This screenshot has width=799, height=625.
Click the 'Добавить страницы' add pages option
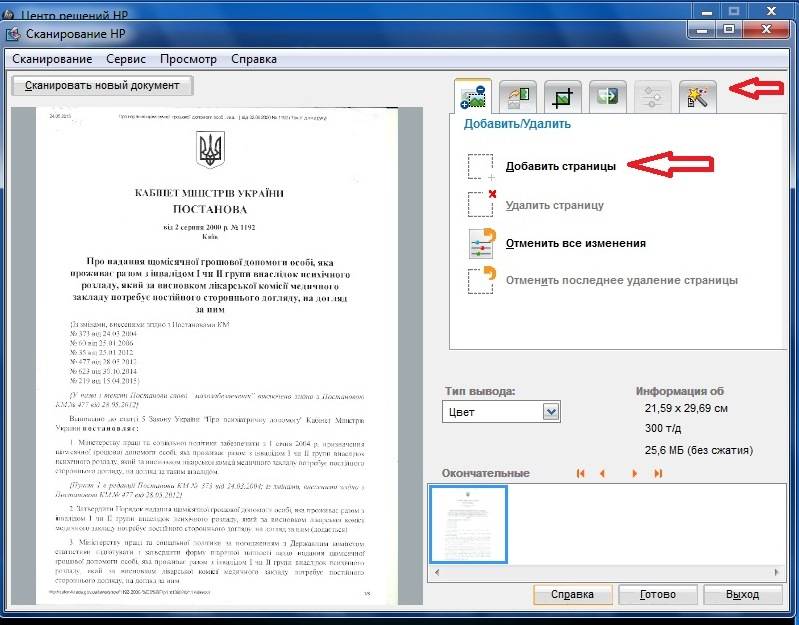point(560,166)
